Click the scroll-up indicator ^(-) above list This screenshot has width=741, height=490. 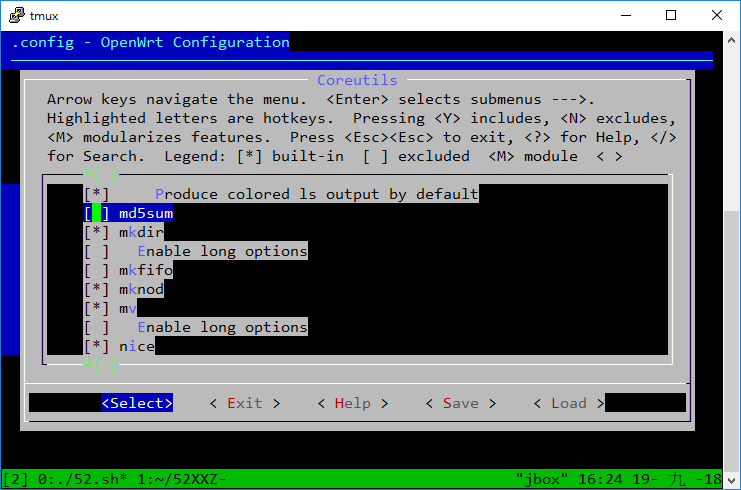(x=101, y=175)
